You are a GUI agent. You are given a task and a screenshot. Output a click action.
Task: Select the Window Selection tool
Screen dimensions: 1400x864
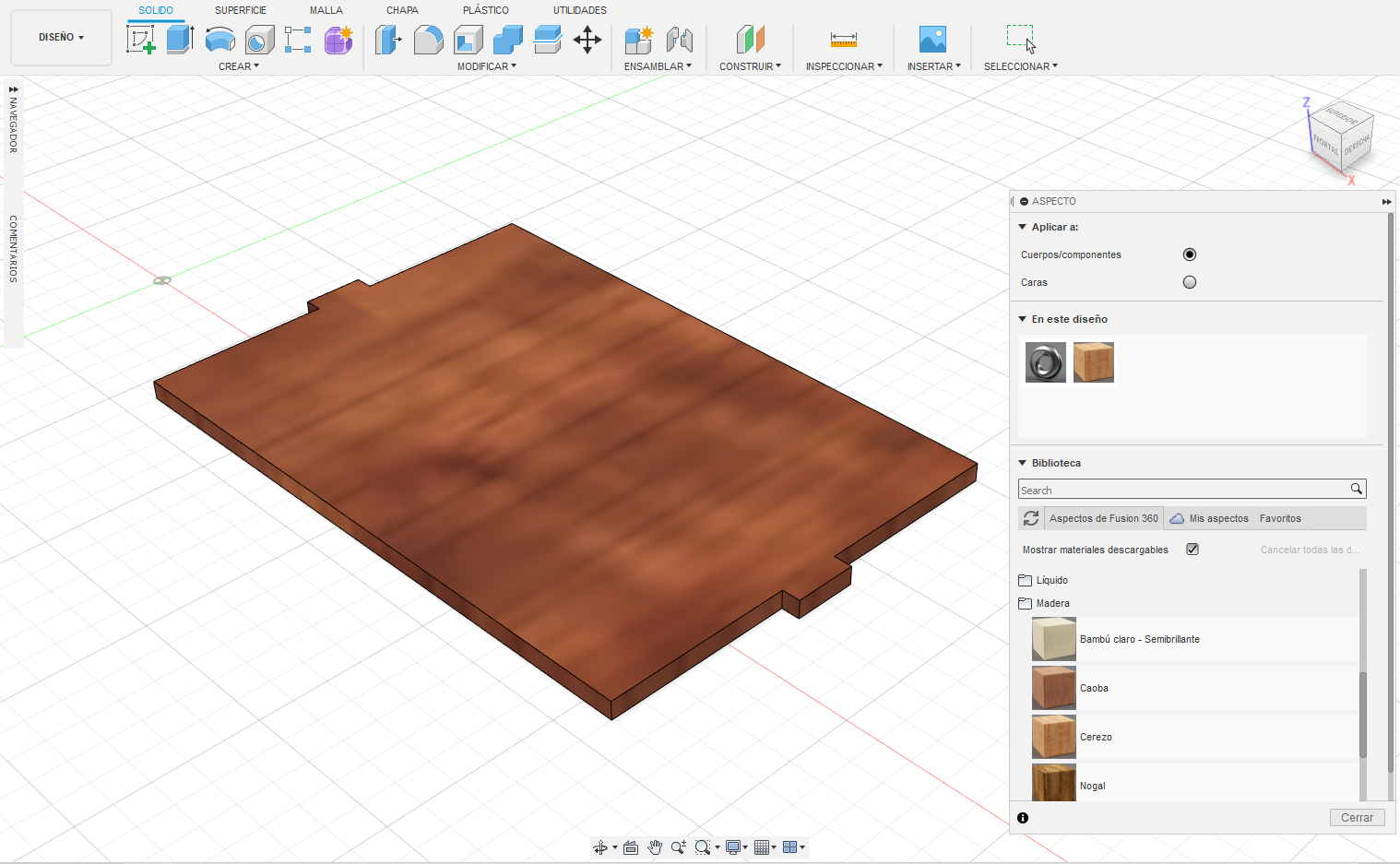(1021, 40)
